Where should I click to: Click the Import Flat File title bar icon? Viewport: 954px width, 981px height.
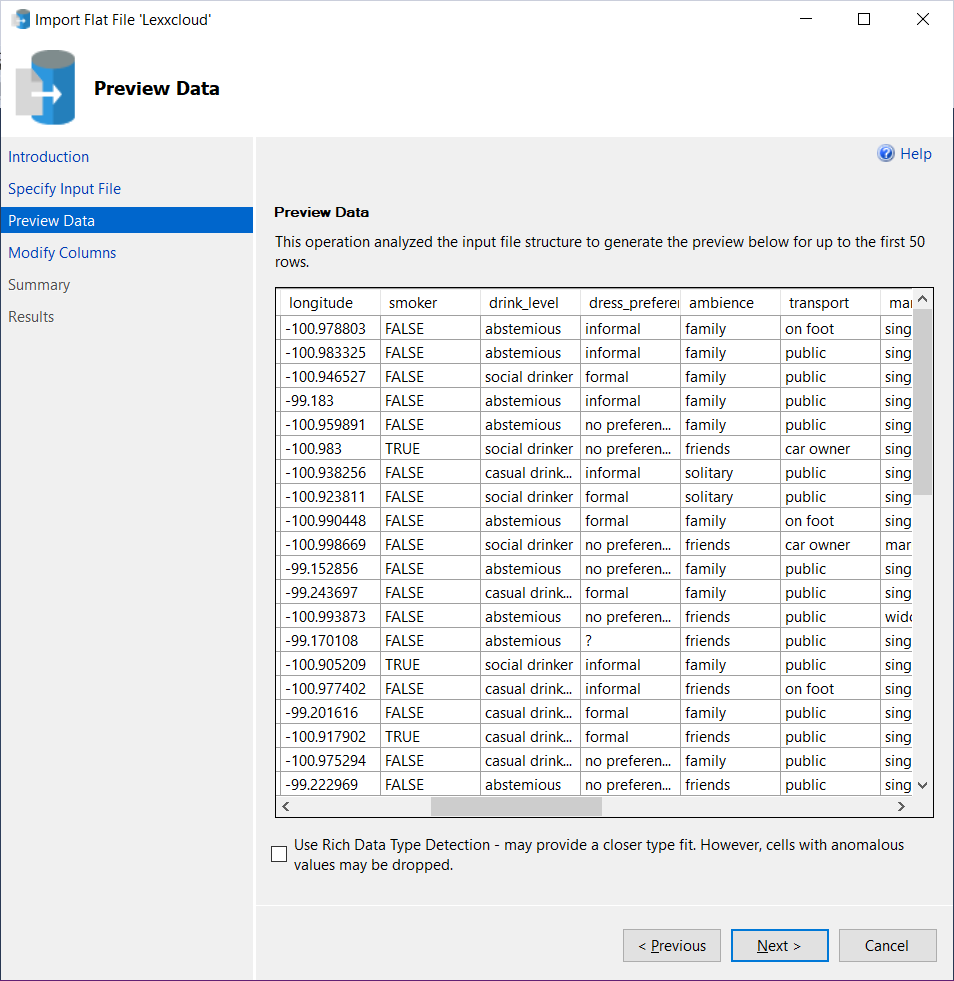(21, 19)
